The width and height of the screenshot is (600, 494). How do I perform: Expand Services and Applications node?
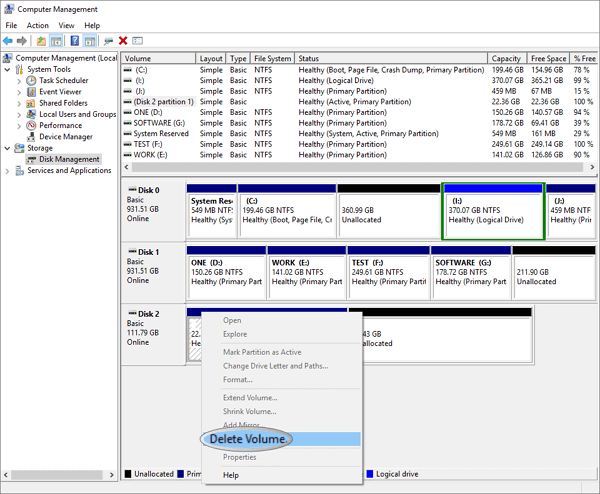tap(8, 171)
